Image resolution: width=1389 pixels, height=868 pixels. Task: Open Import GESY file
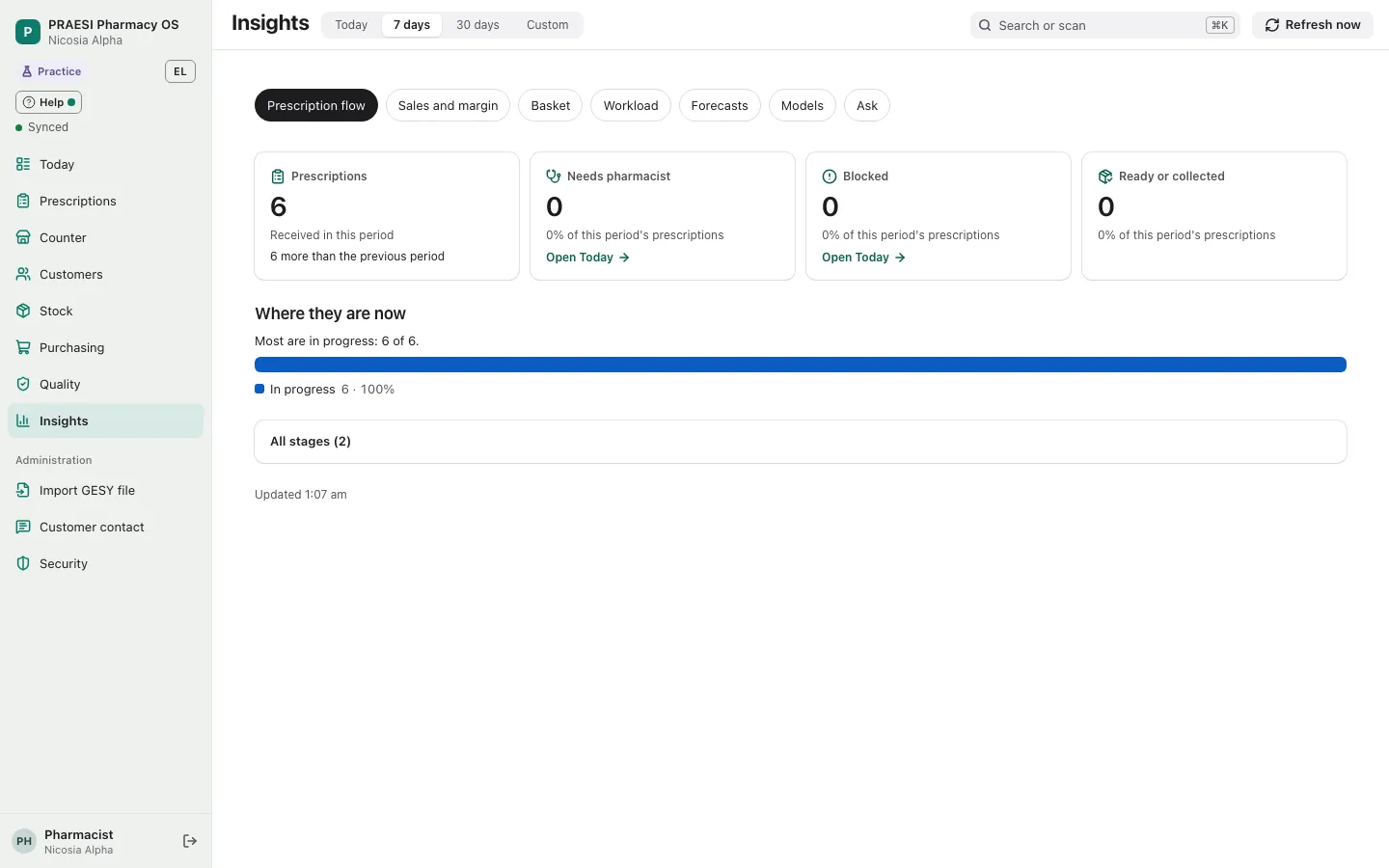point(105,491)
